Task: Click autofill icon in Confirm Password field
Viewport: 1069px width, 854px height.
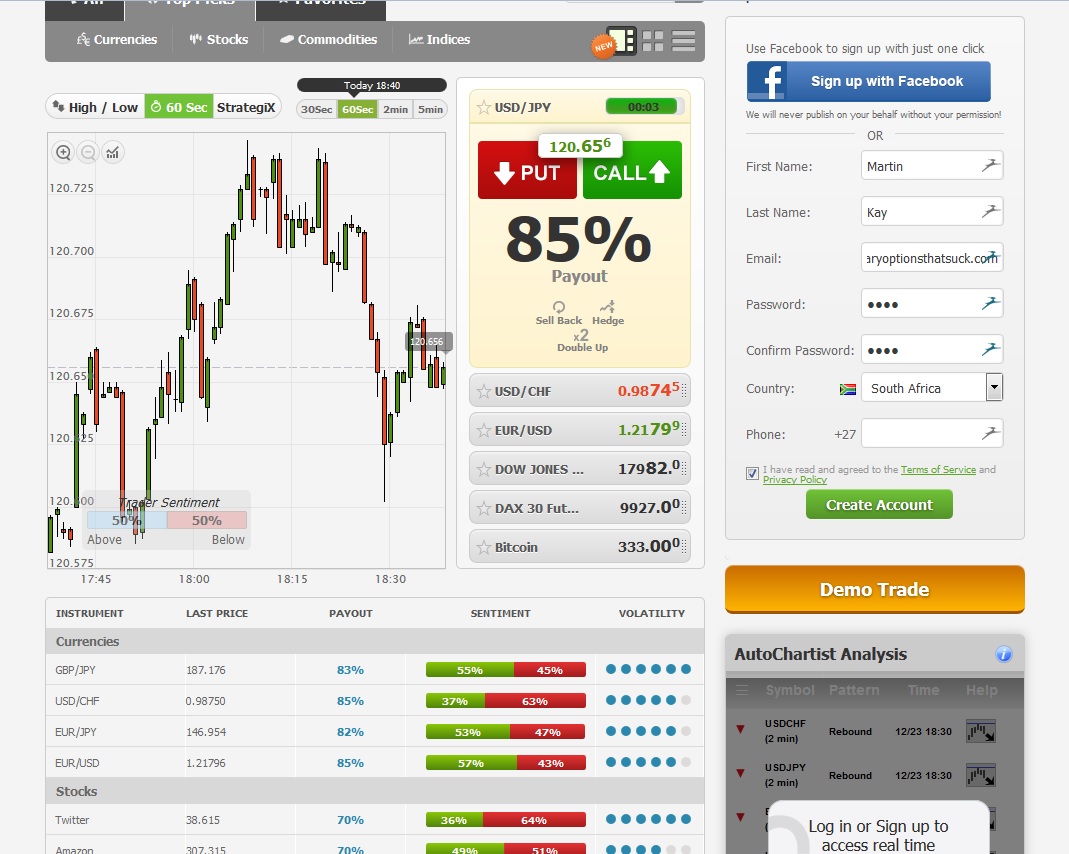Action: [991, 349]
